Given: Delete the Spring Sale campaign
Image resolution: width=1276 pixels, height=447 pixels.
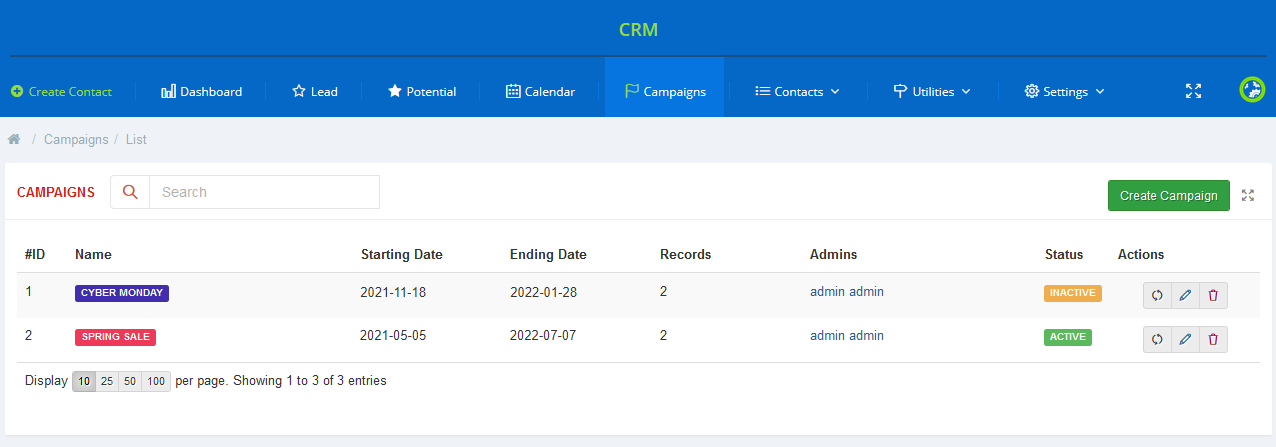Looking at the screenshot, I should (1213, 339).
